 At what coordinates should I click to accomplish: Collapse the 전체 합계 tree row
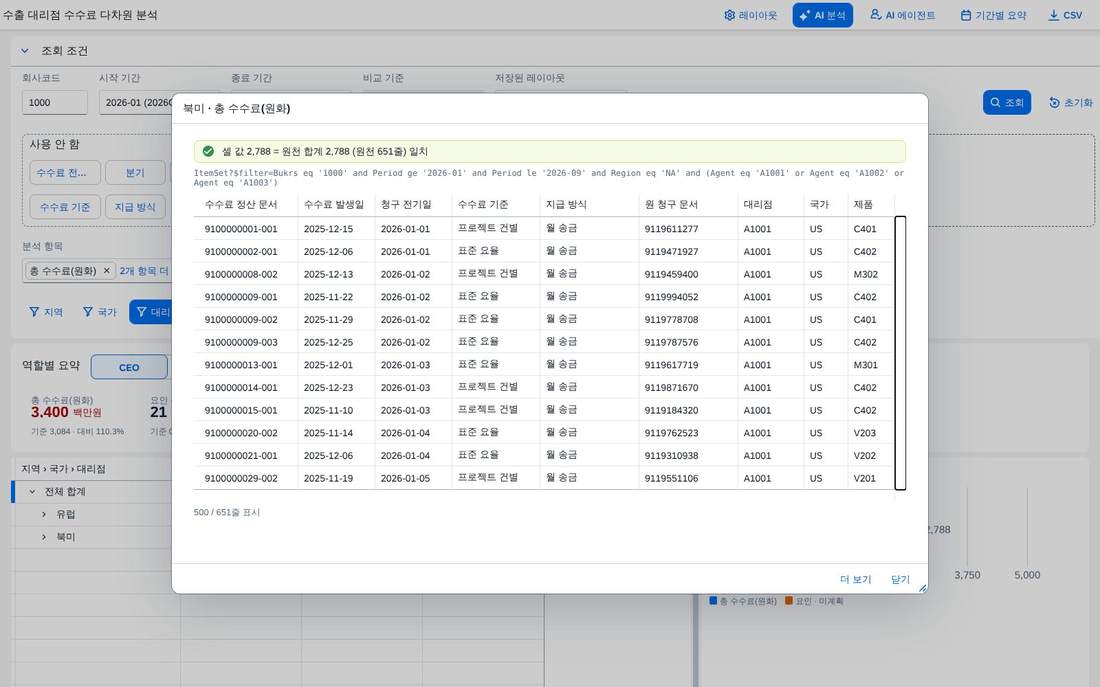pyautogui.click(x=32, y=492)
